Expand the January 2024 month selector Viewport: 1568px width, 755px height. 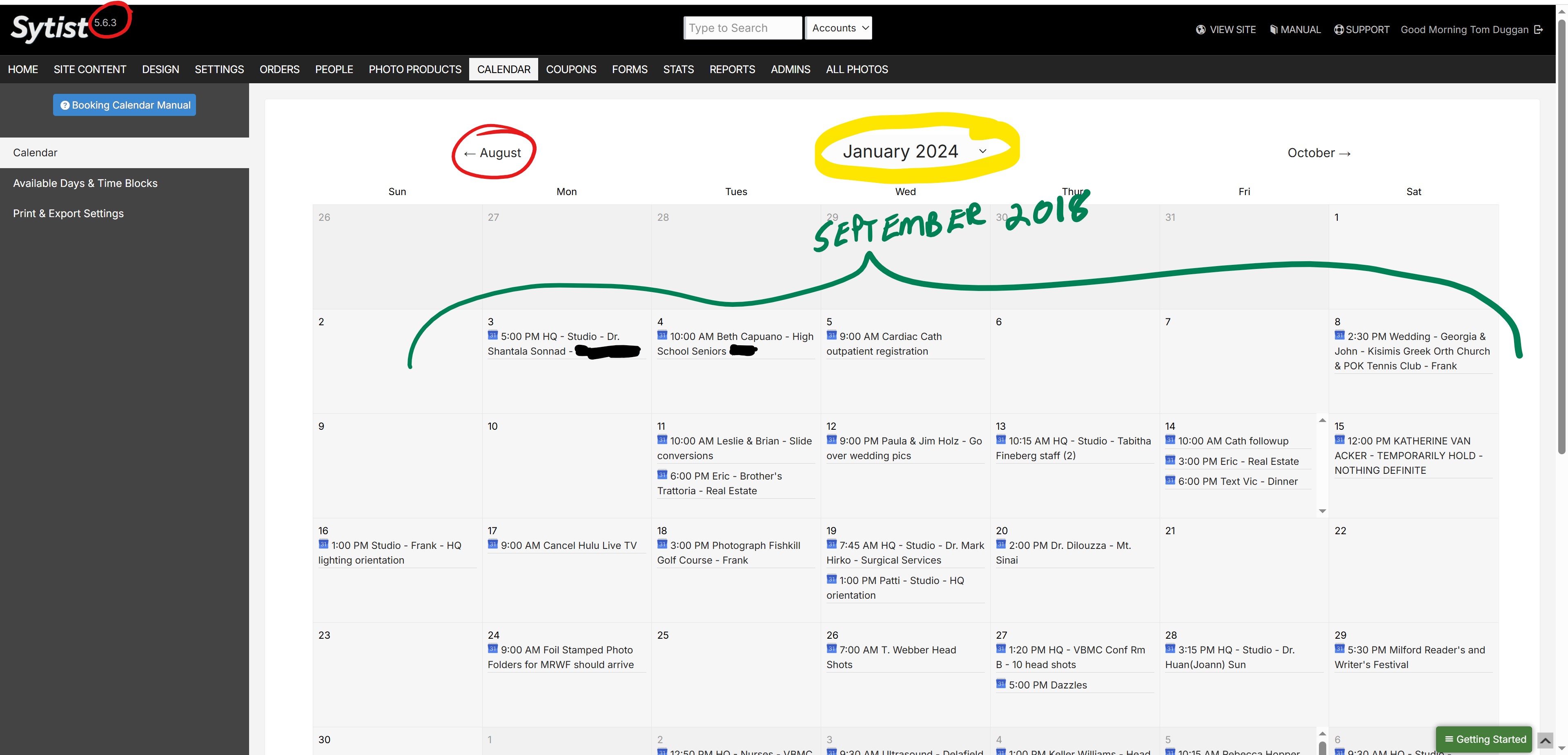[913, 151]
